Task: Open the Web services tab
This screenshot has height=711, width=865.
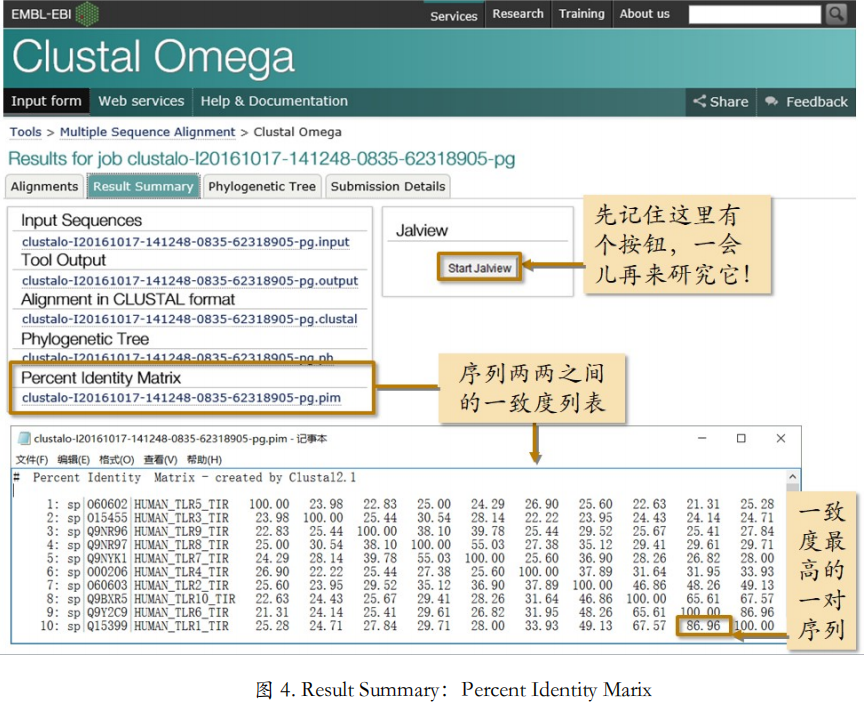Action: [141, 101]
